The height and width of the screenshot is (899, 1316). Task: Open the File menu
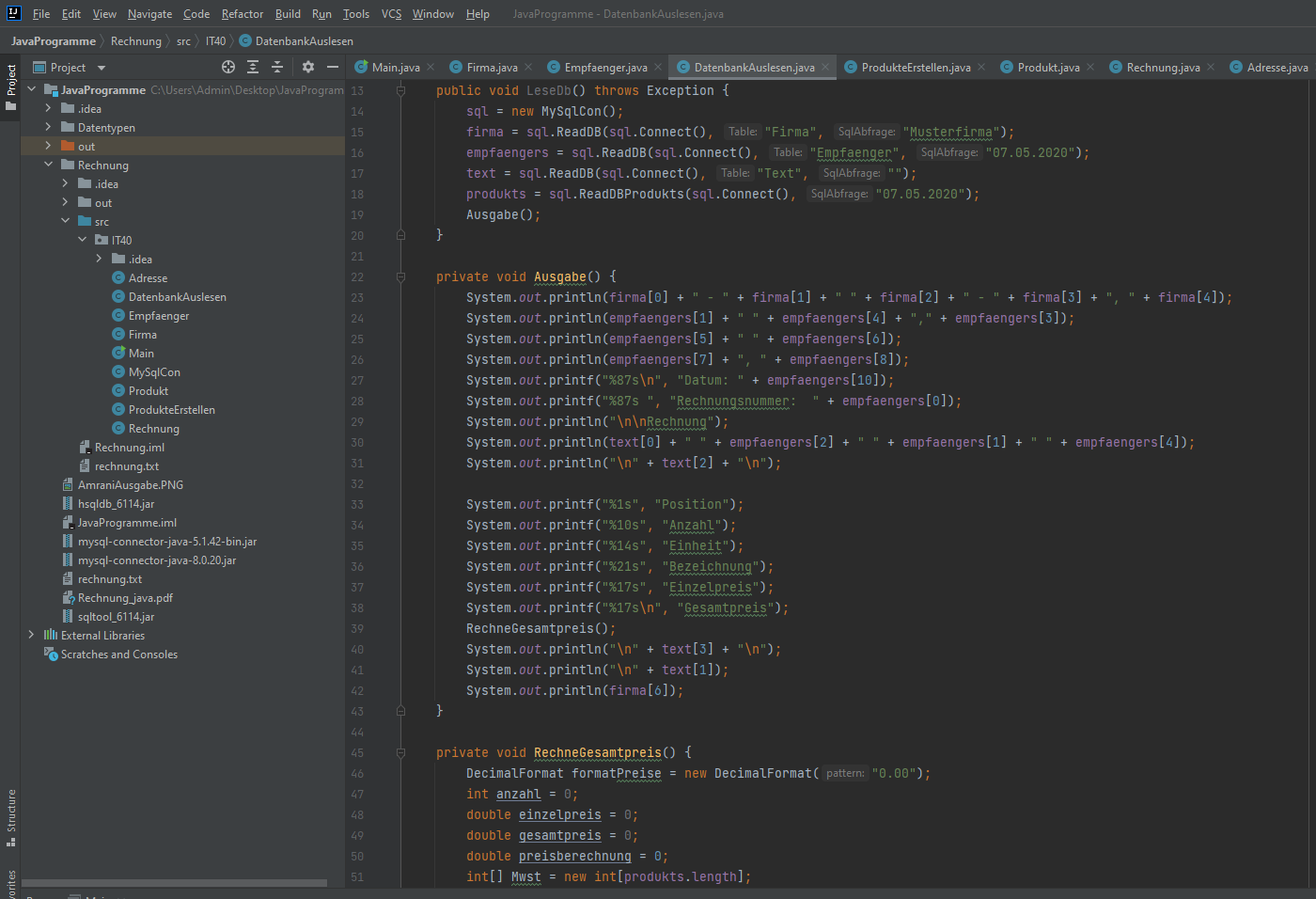(41, 14)
